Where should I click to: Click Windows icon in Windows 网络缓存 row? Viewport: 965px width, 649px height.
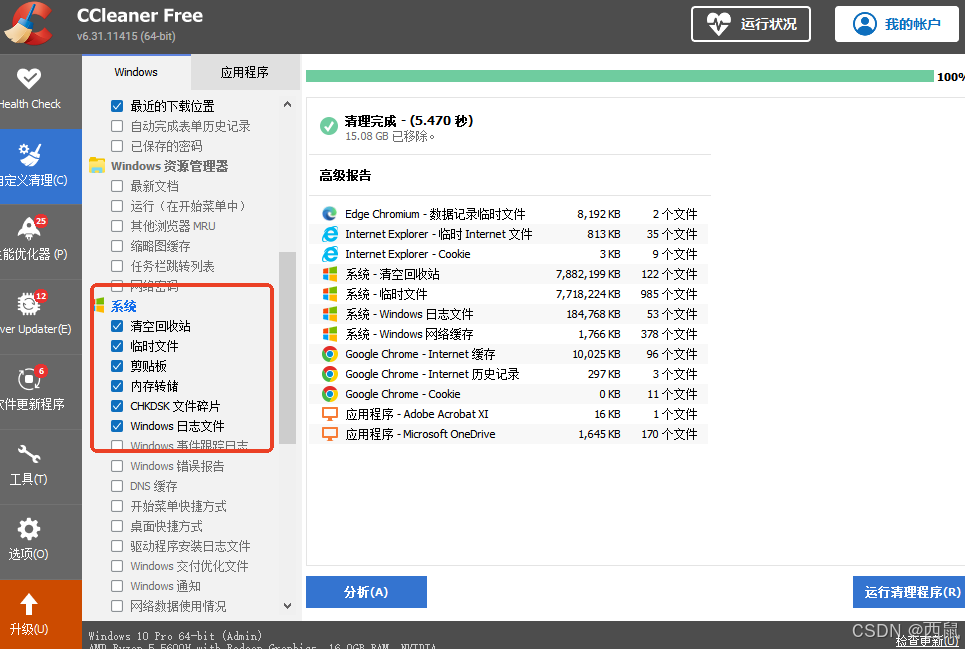(x=330, y=333)
